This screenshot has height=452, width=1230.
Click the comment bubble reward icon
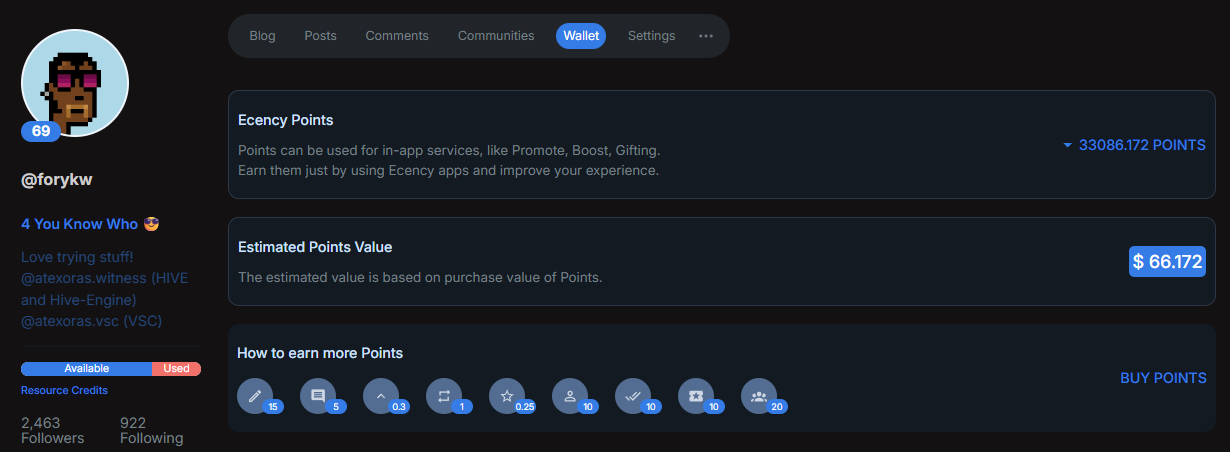click(x=318, y=396)
